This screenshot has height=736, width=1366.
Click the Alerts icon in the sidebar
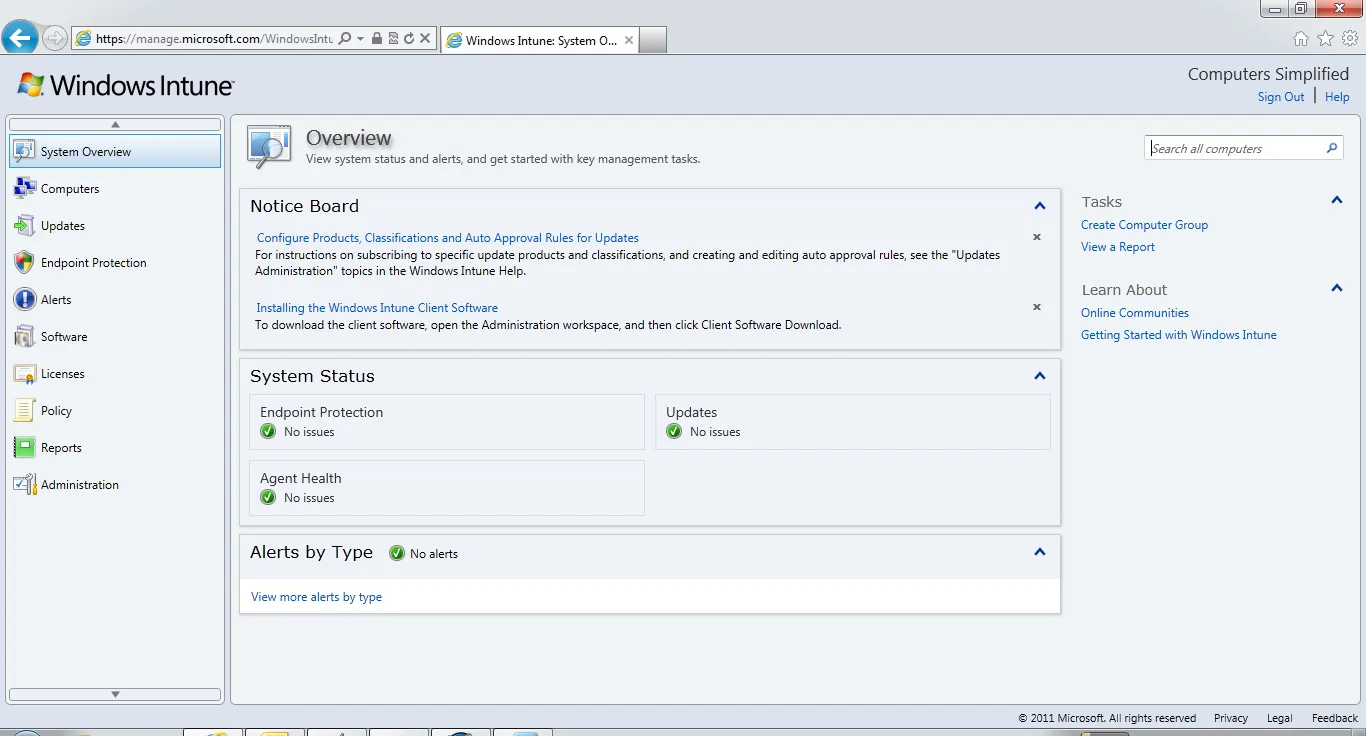point(25,299)
